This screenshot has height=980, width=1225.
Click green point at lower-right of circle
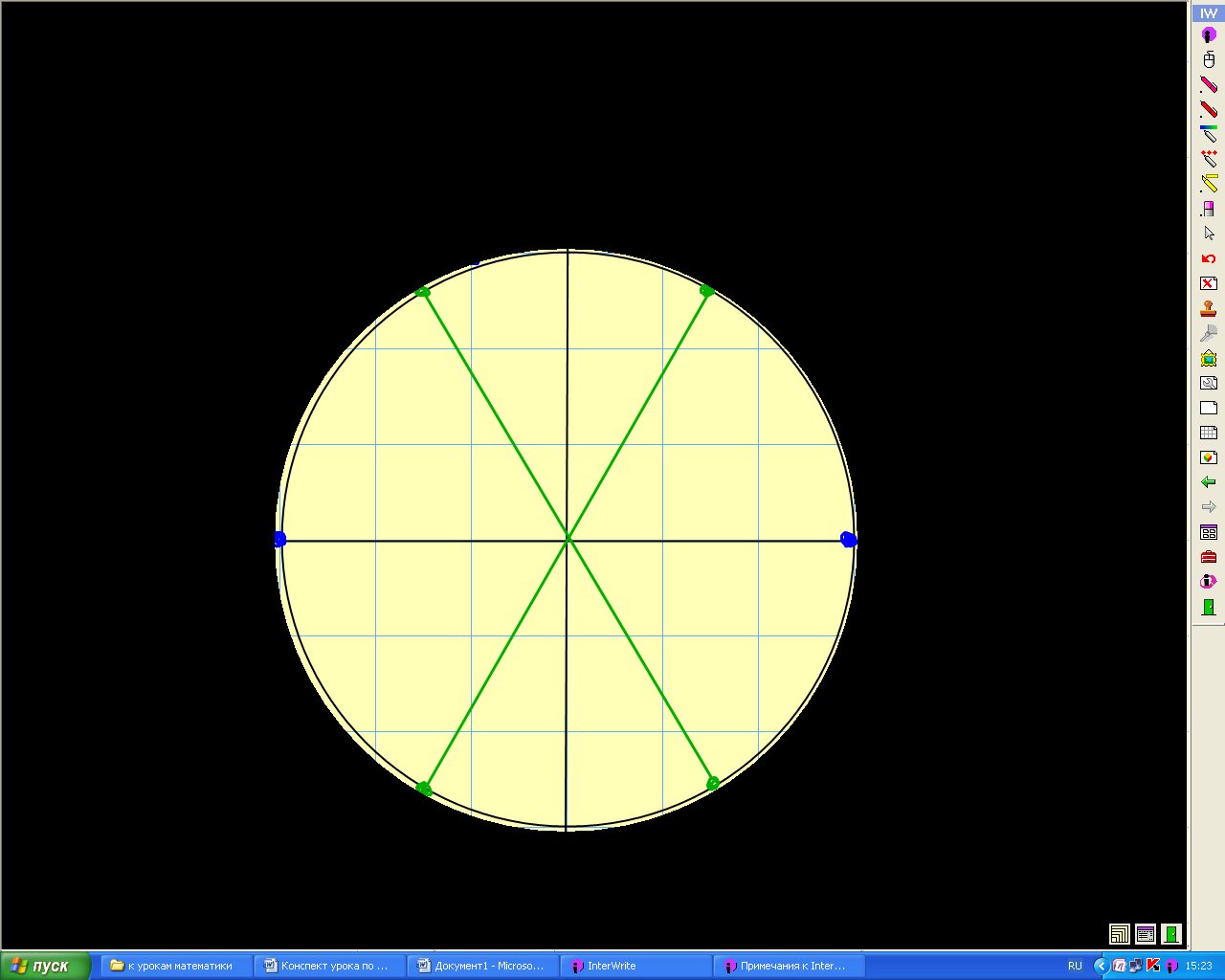click(x=713, y=783)
